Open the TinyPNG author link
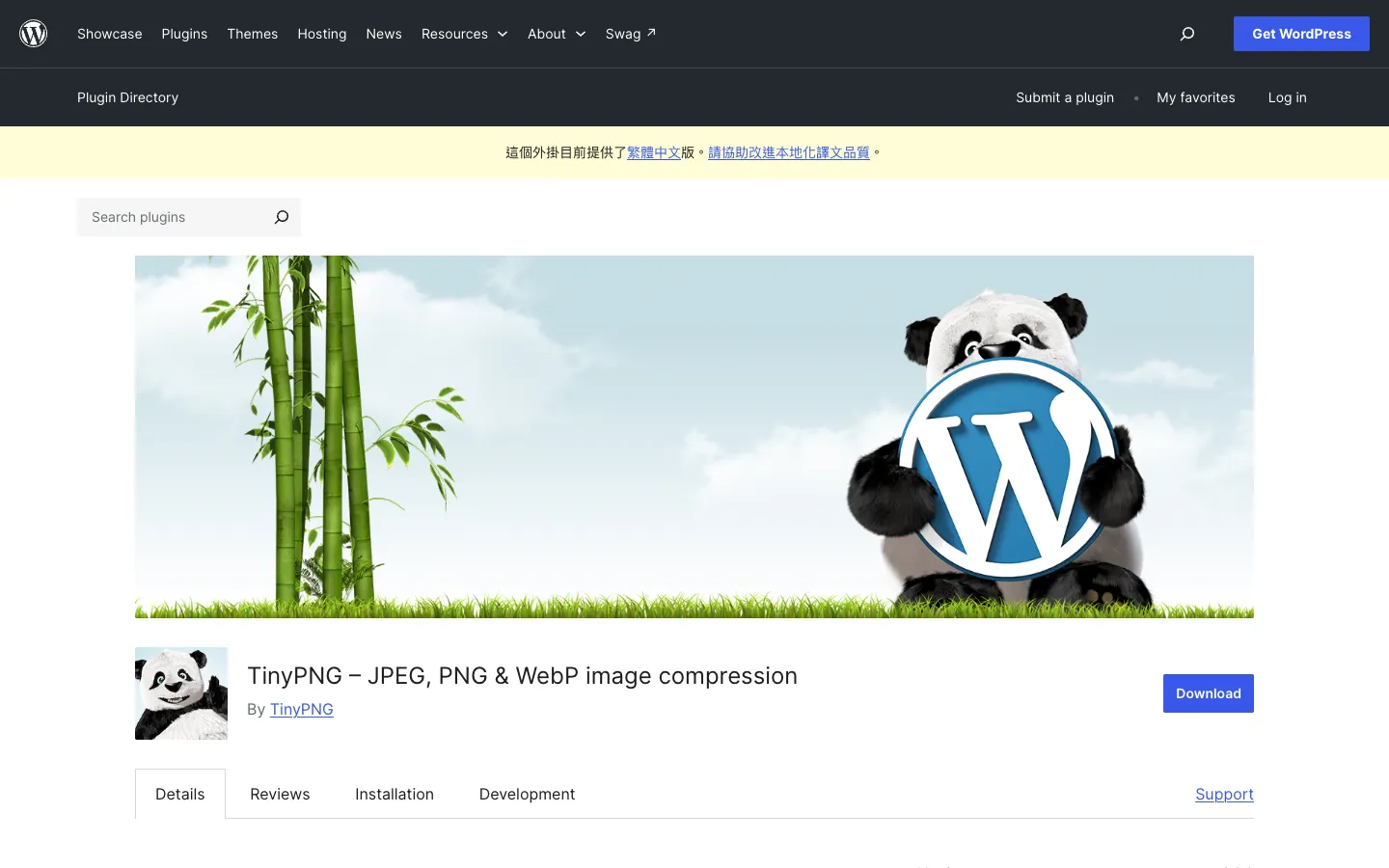1389x868 pixels. pos(302,709)
